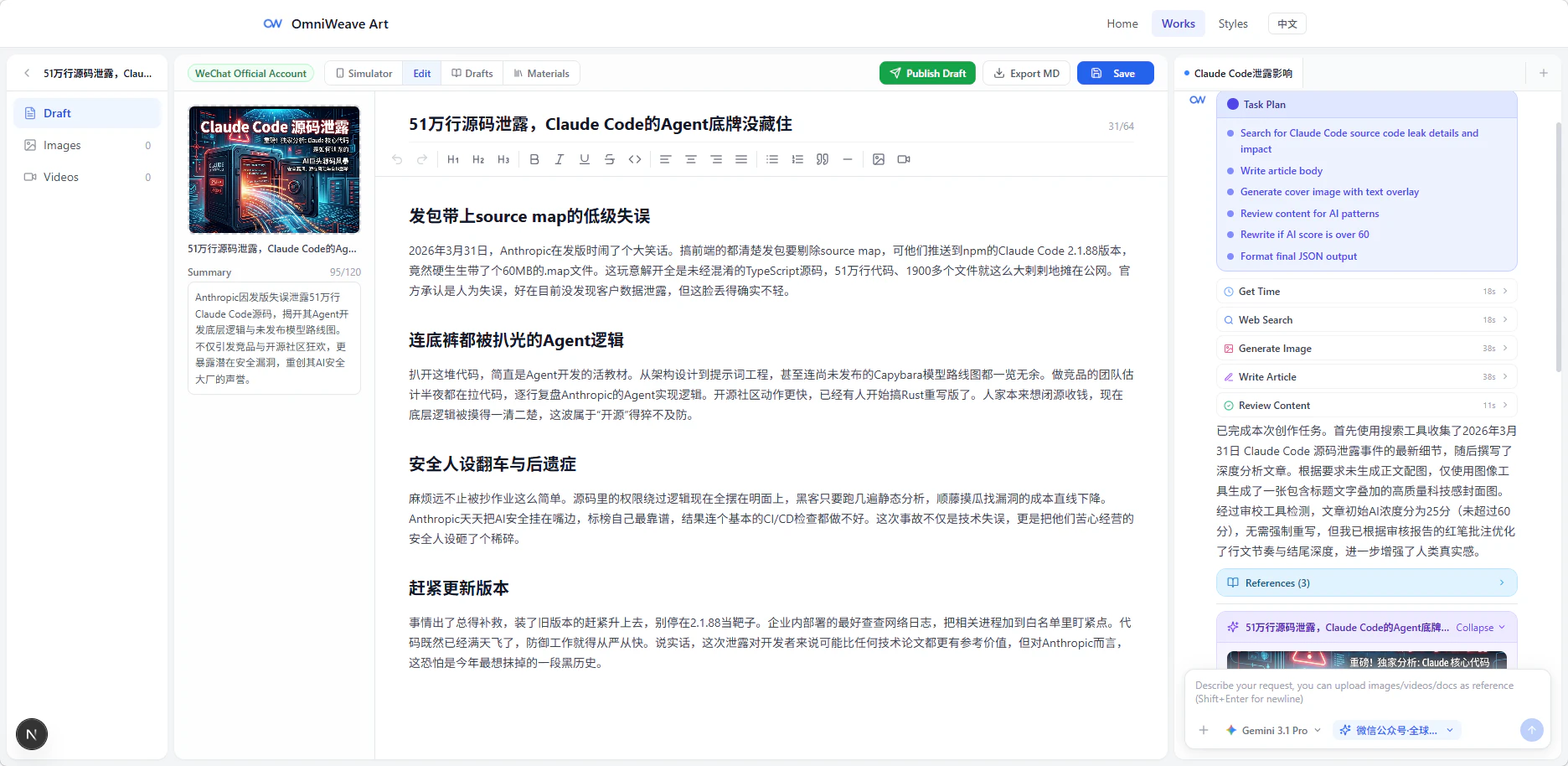Toggle underline formatting
Viewport: 1568px width, 766px height.
coord(585,159)
